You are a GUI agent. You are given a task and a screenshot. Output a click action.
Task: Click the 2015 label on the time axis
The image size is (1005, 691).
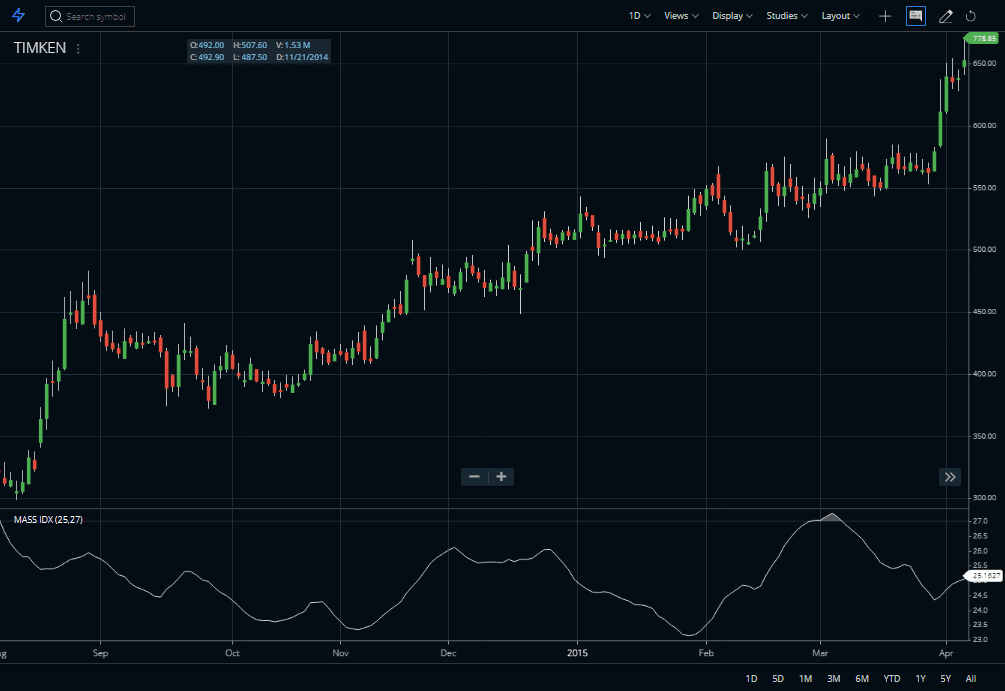coord(577,653)
